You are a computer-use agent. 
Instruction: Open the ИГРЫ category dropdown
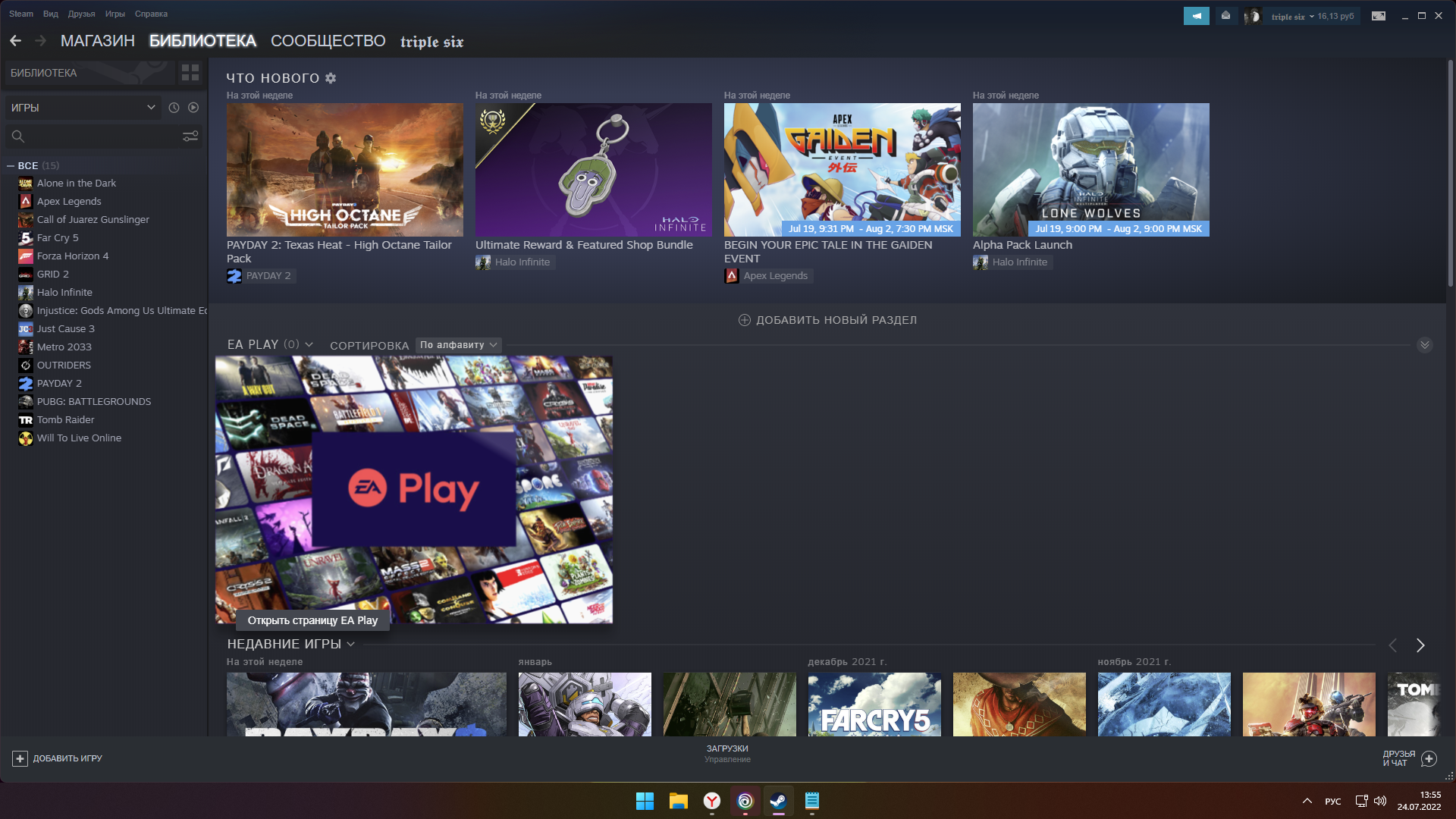click(83, 108)
